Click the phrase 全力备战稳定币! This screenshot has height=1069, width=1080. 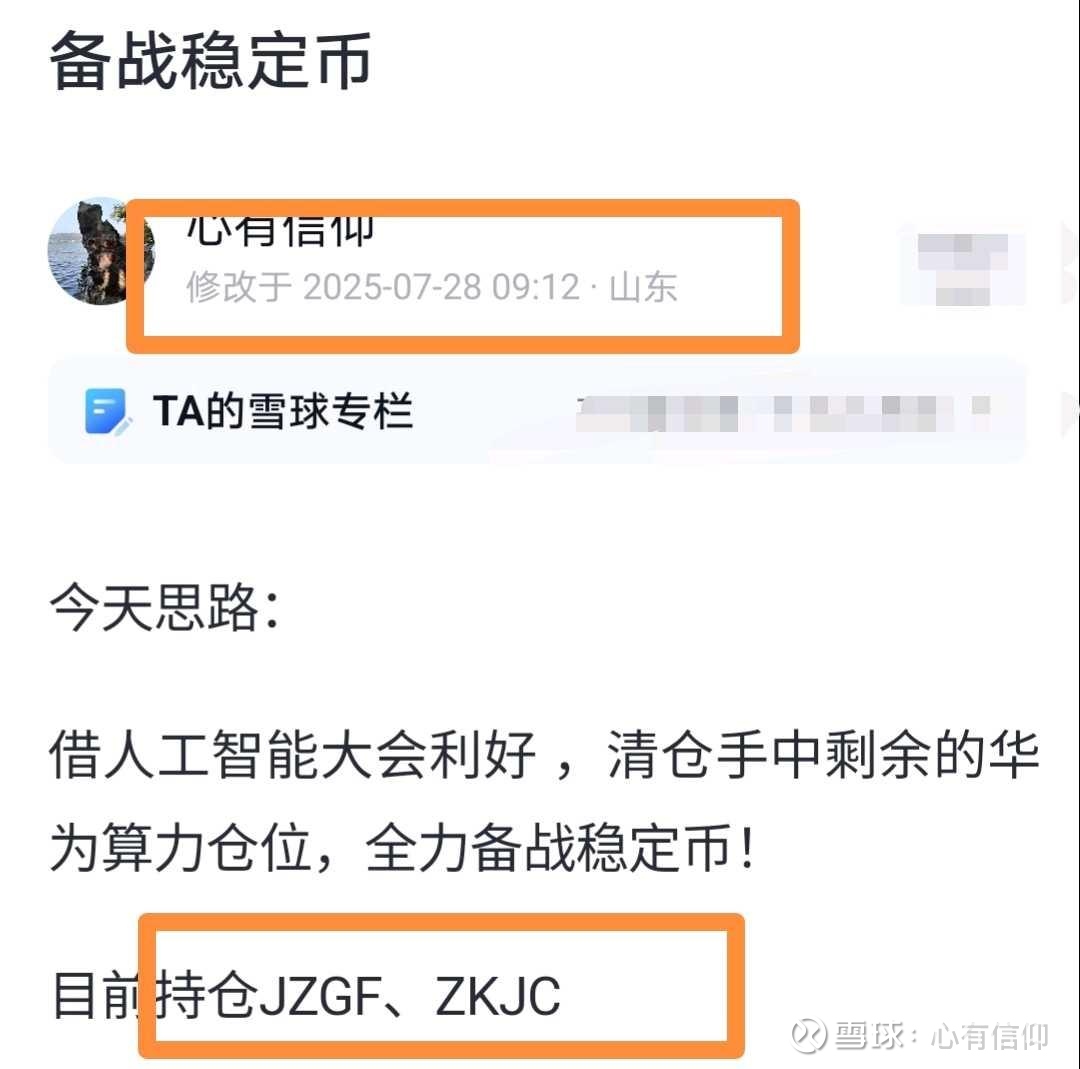(x=560, y=848)
